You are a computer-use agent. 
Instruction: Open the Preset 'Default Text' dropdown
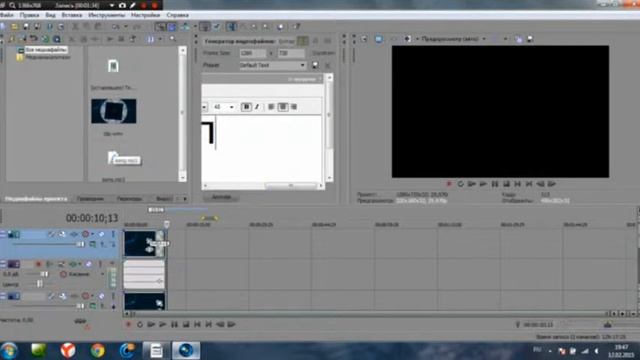[273, 65]
